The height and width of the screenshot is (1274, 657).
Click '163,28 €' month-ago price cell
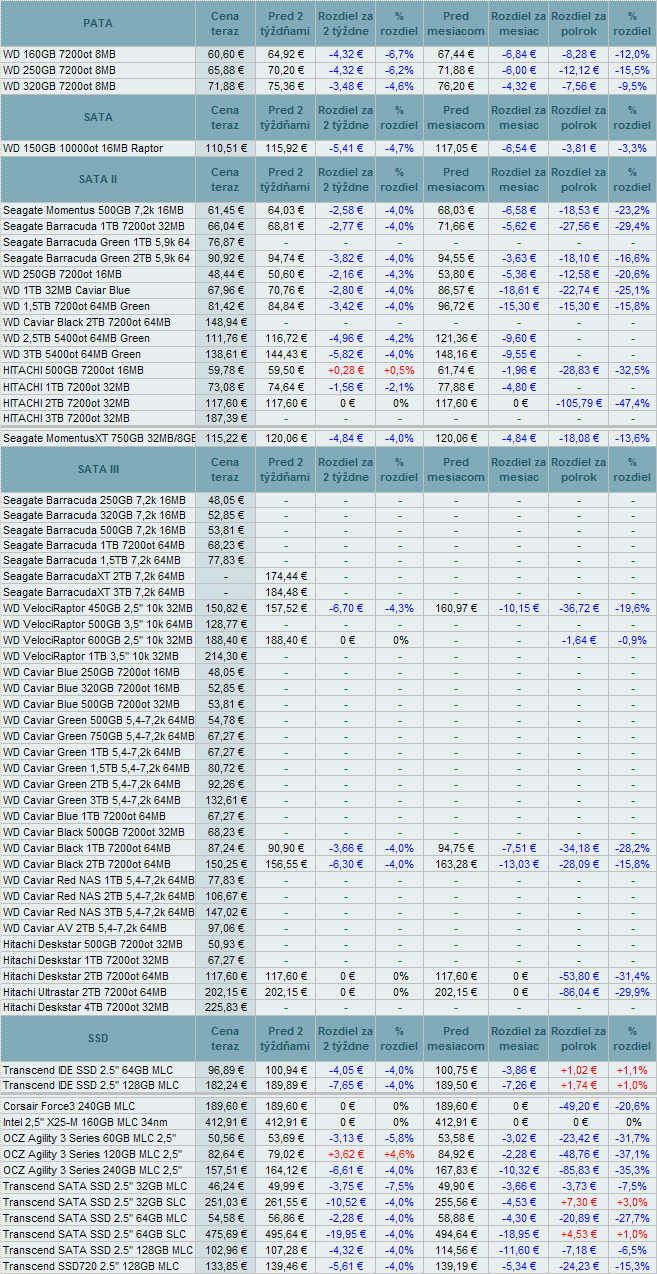pos(455,864)
